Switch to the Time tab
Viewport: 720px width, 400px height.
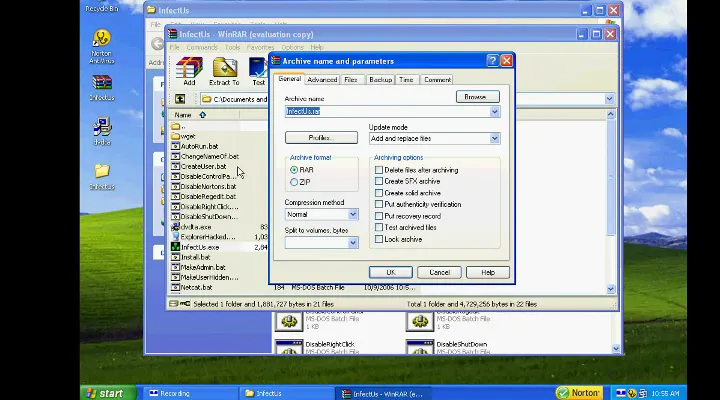pyautogui.click(x=406, y=79)
